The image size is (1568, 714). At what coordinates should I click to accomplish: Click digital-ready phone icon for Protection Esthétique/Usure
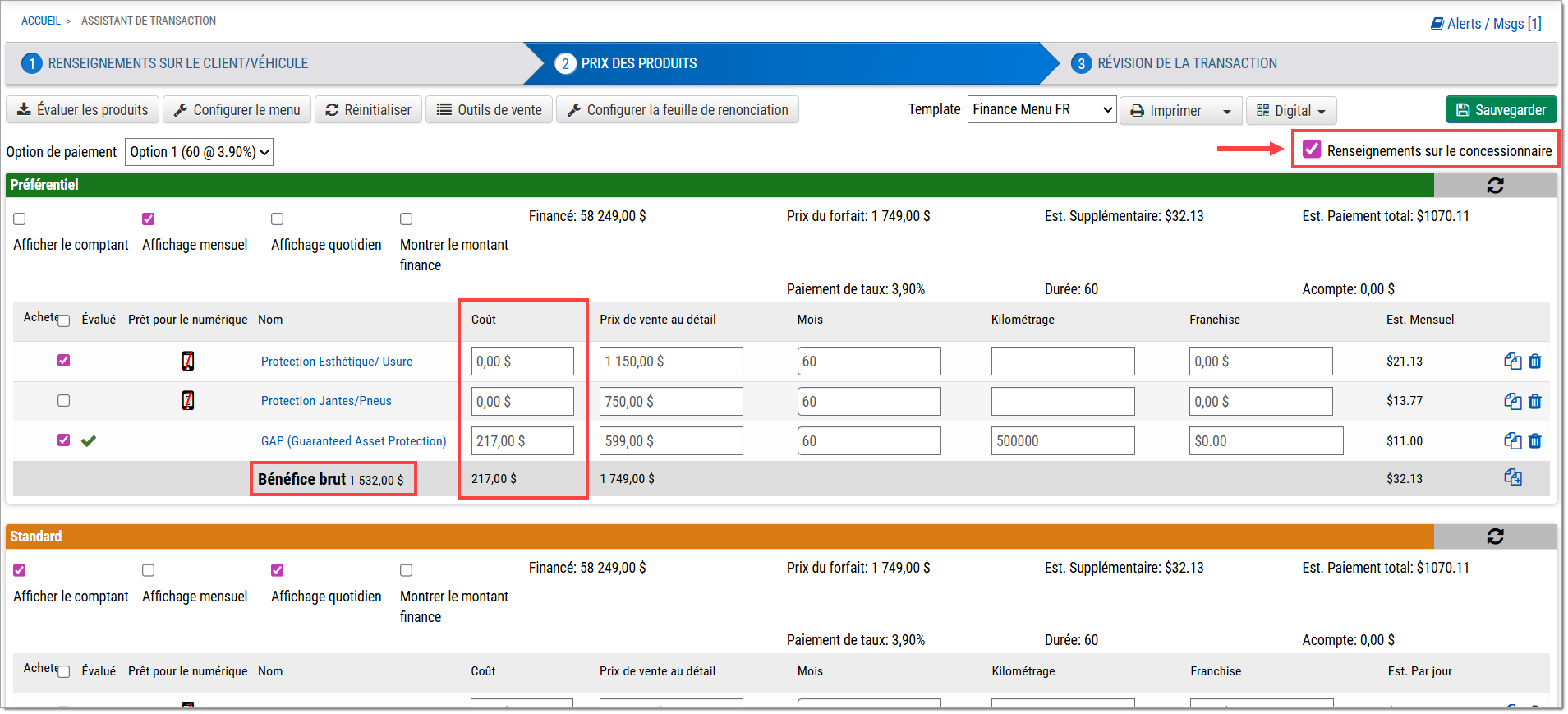[x=188, y=362]
